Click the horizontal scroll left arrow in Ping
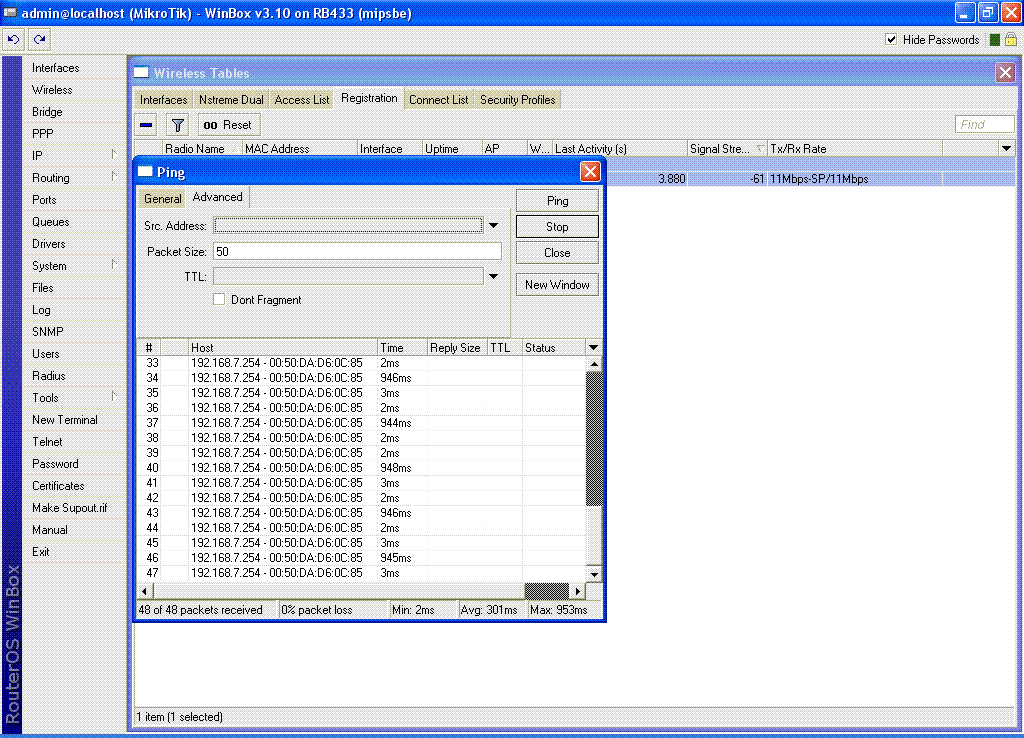The height and width of the screenshot is (738, 1024). pos(145,591)
